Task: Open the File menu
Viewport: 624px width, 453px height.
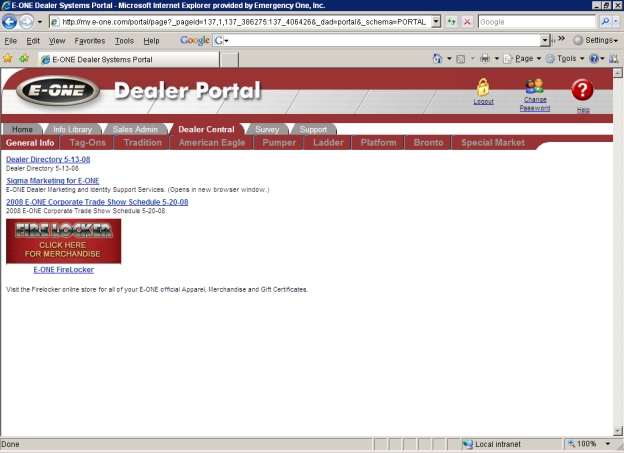Action: pyautogui.click(x=10, y=41)
